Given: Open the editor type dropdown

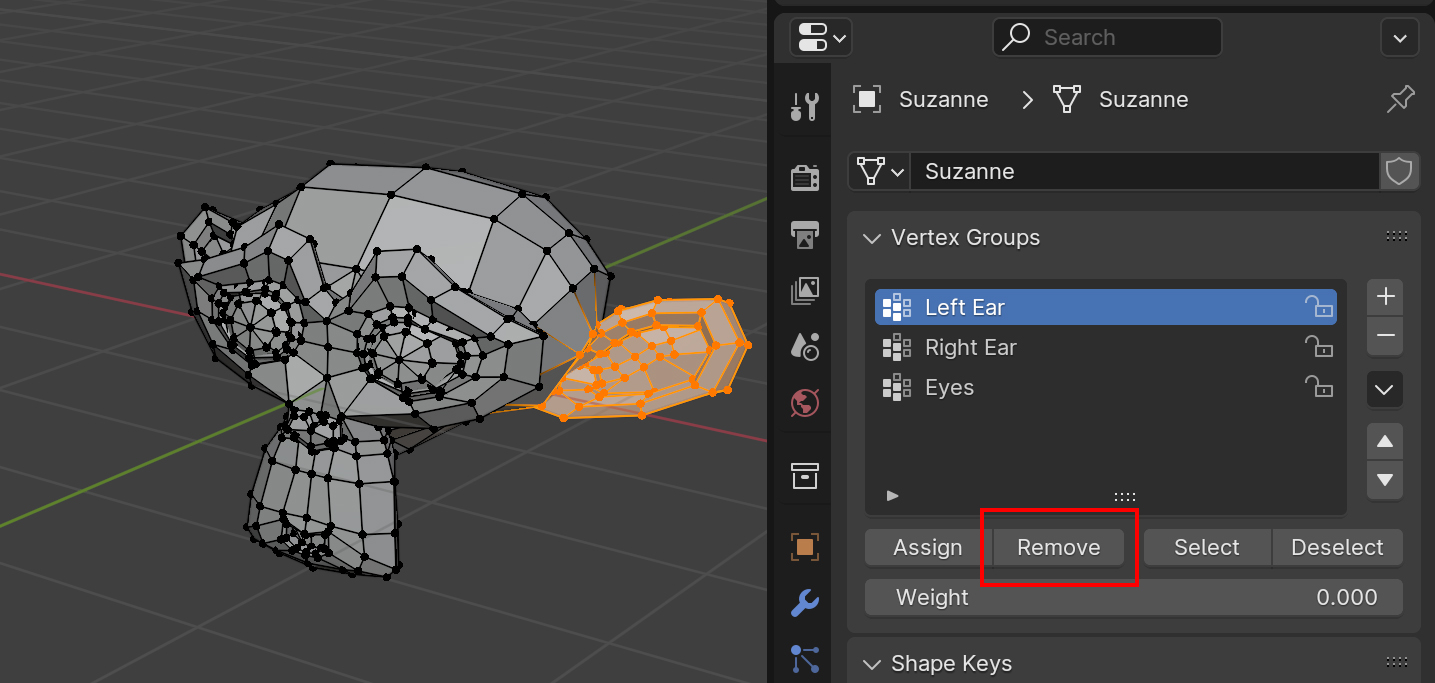Looking at the screenshot, I should (821, 37).
